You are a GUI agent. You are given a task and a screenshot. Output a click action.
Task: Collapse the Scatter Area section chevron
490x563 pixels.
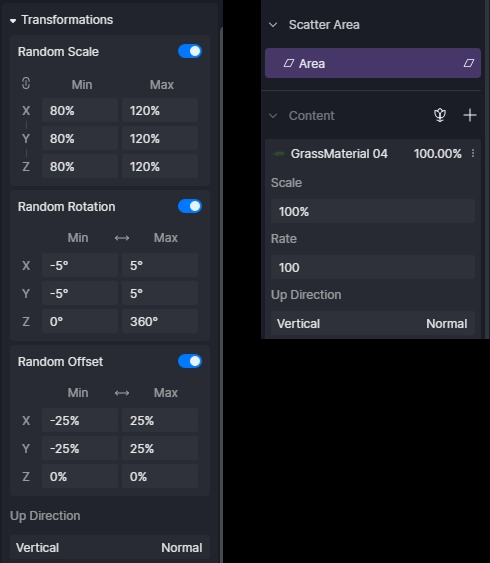(x=273, y=25)
